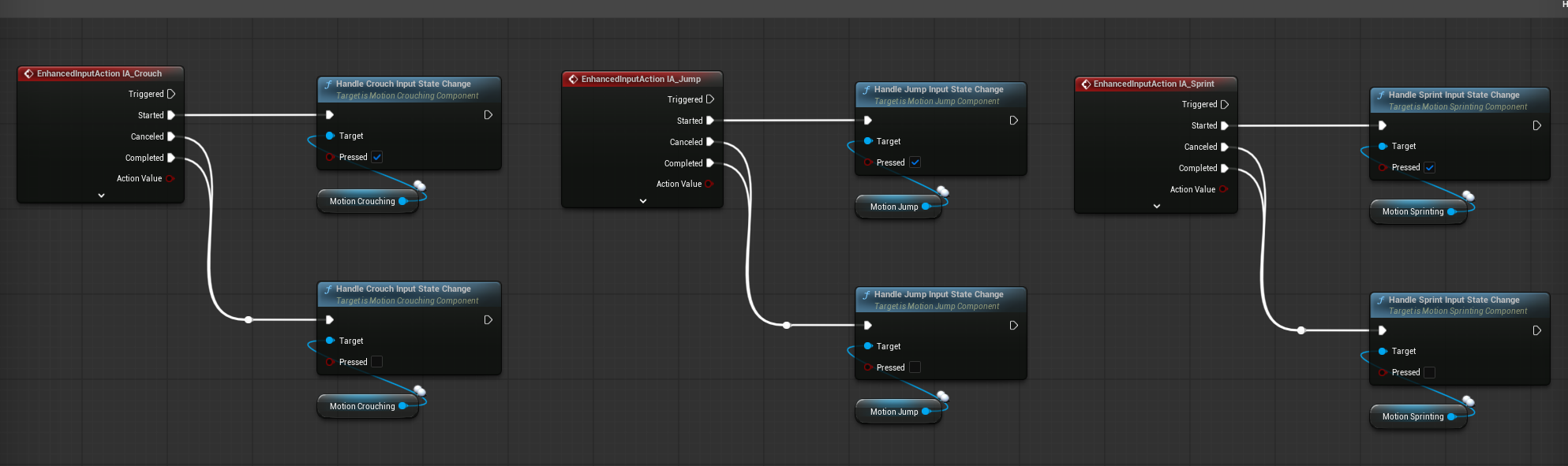Uncheck Pressed on Handle Crouch node connected to Started
1568x466 pixels.
click(x=377, y=157)
